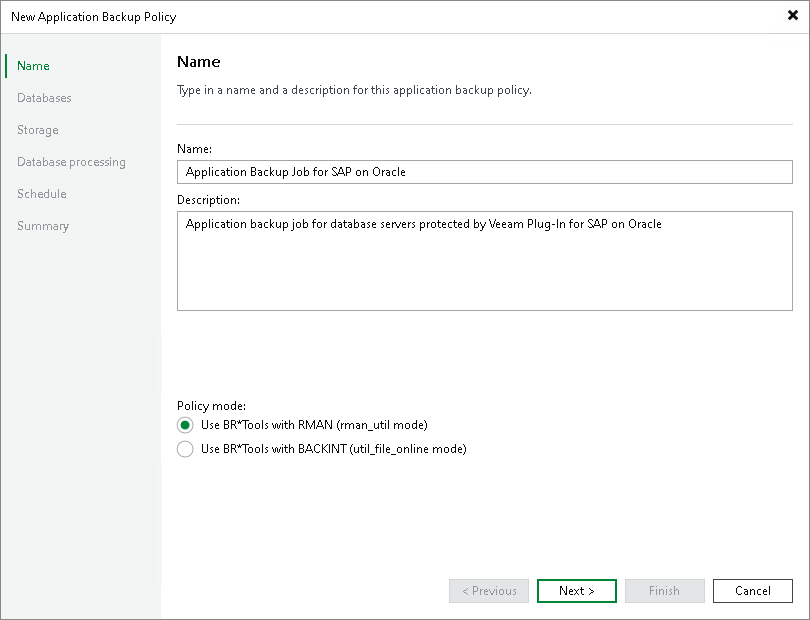Image resolution: width=810 pixels, height=620 pixels.
Task: Open the Schedule step
Action: tap(41, 193)
